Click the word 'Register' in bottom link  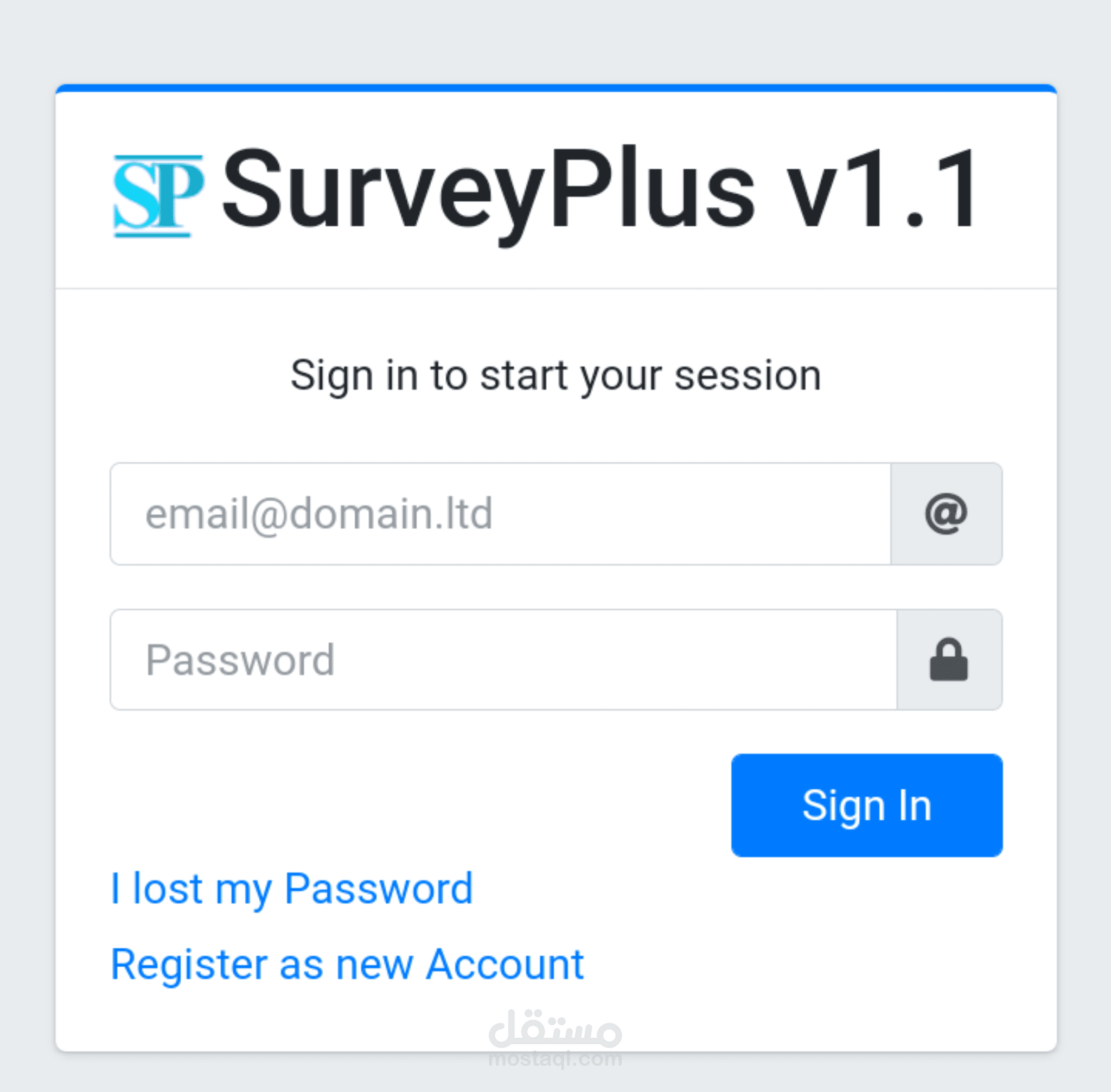pyautogui.click(x=189, y=964)
